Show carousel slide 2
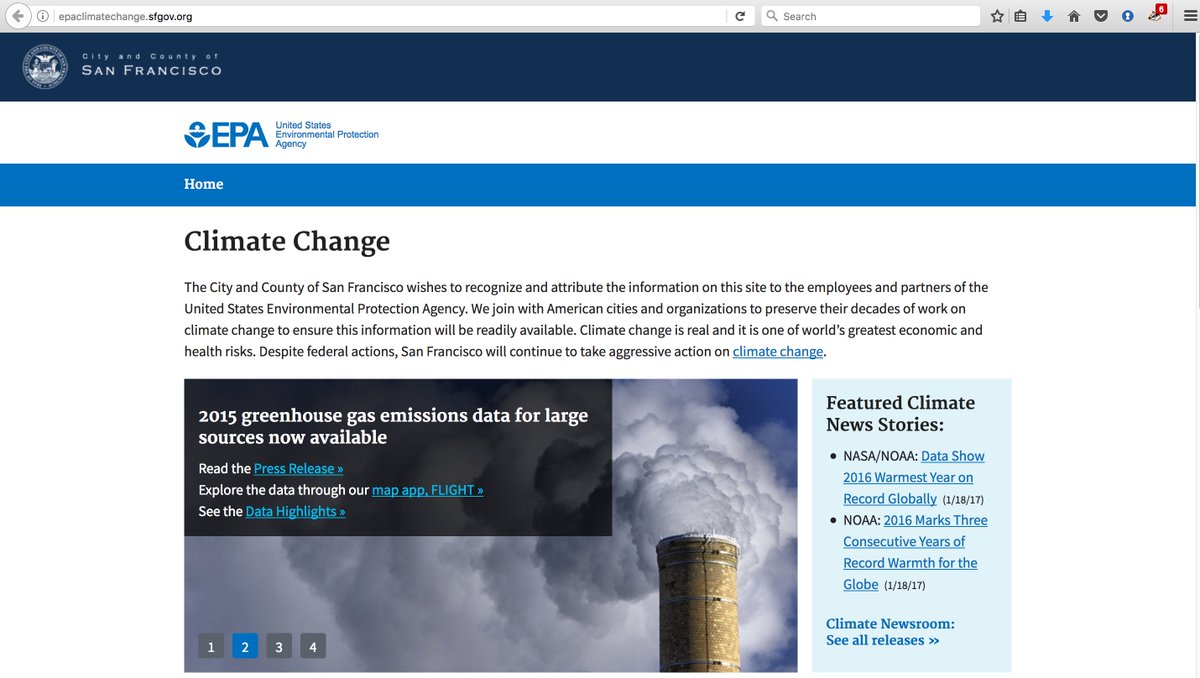 [x=245, y=646]
